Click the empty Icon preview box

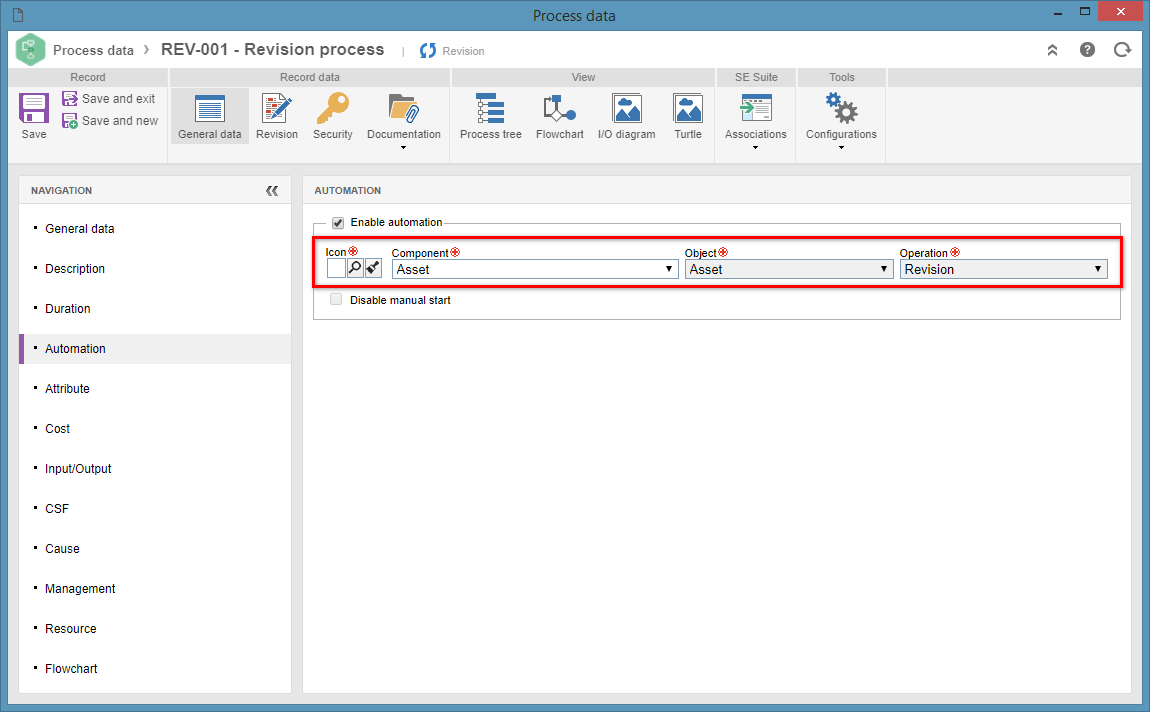[x=336, y=268]
